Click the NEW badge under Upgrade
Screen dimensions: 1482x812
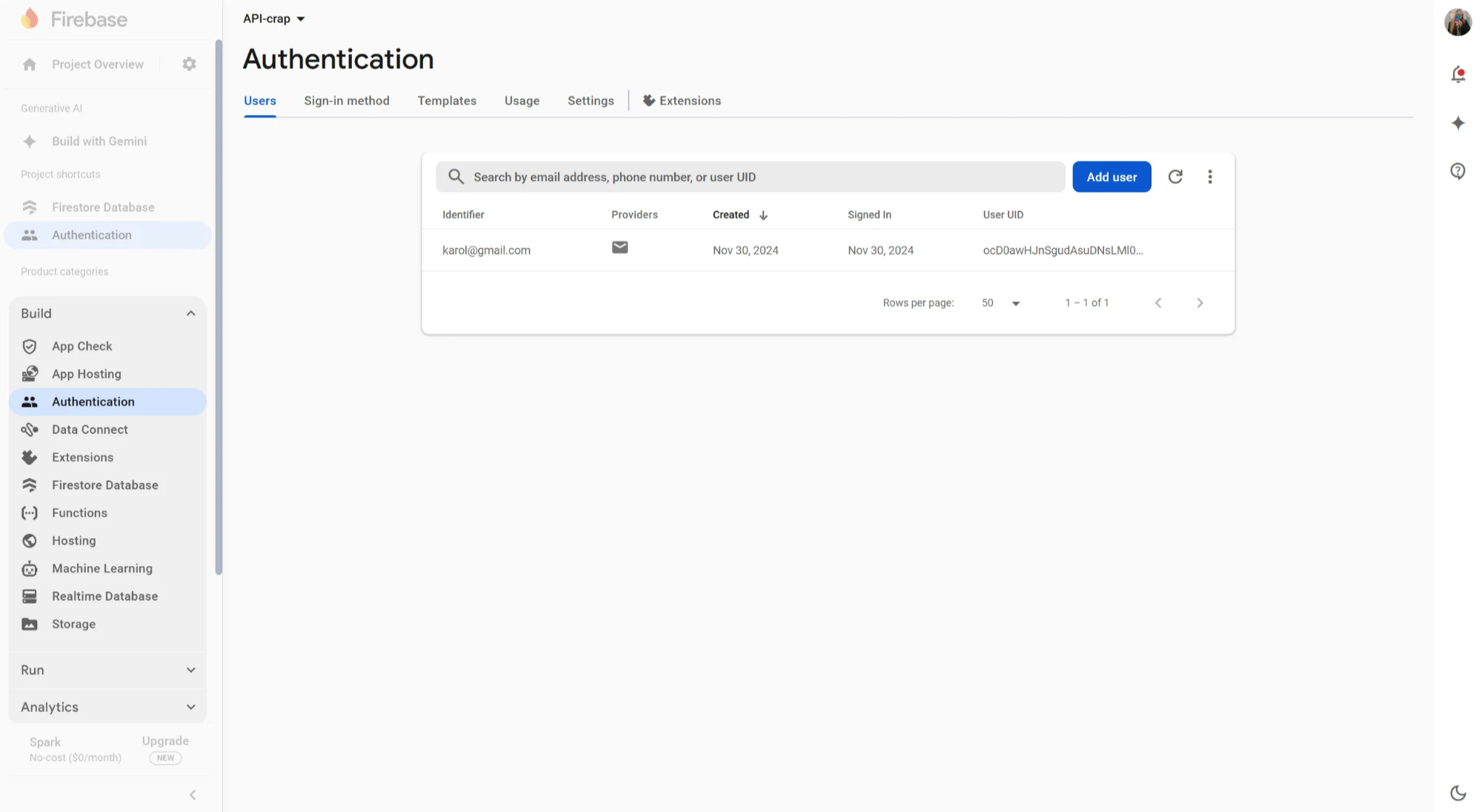(165, 758)
